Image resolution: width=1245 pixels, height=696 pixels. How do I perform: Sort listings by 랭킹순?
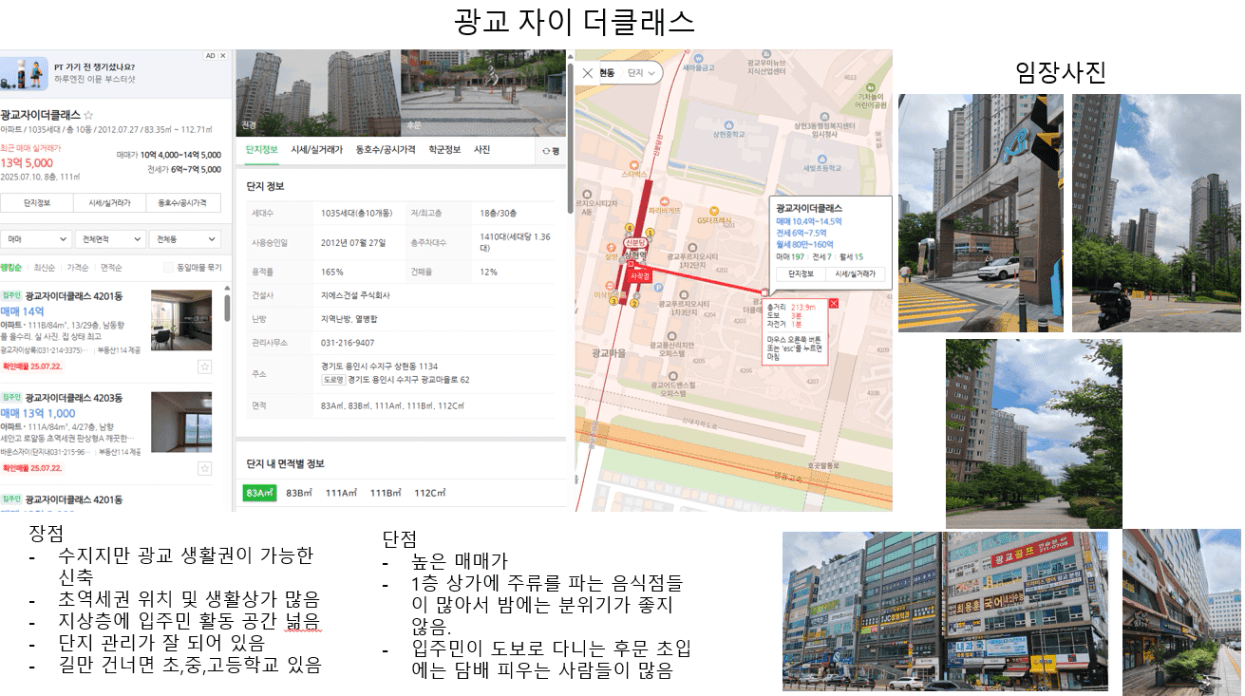click(x=11, y=267)
